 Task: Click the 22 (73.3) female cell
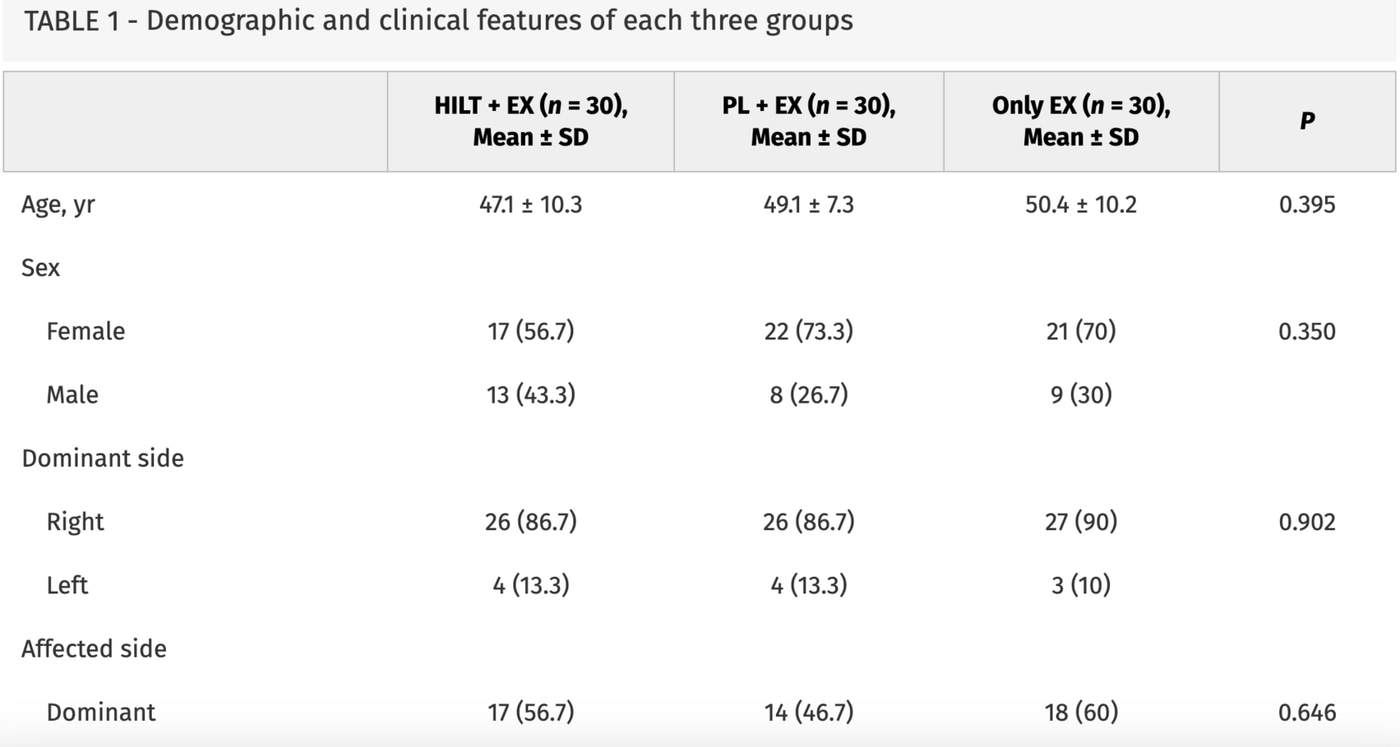click(x=809, y=331)
